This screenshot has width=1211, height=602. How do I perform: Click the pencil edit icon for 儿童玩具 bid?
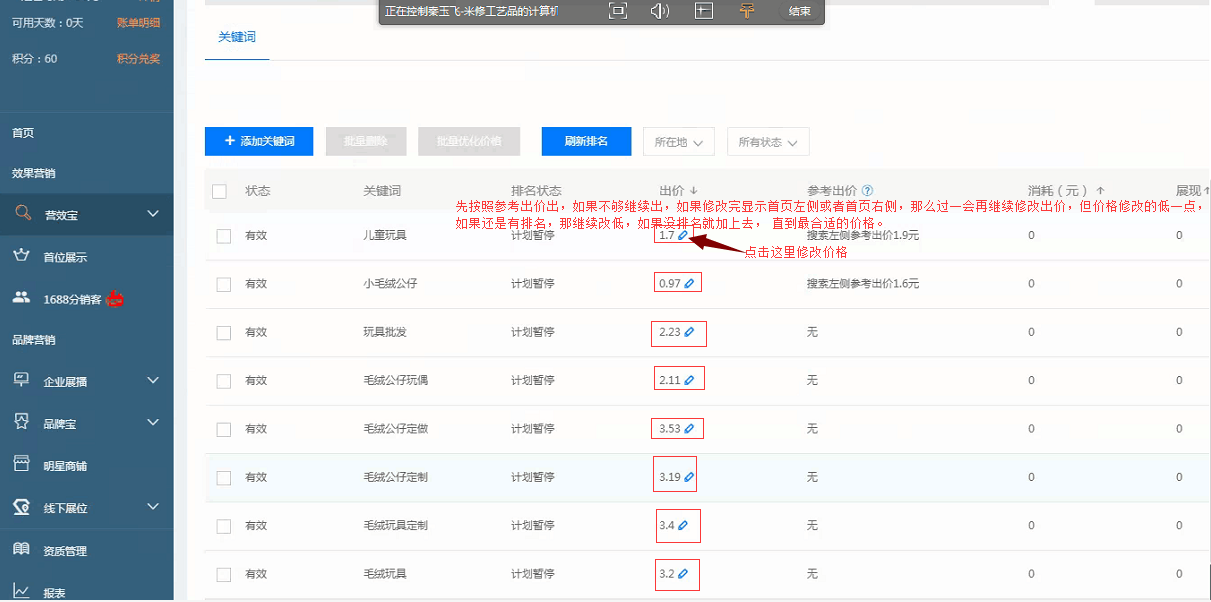[x=683, y=236]
